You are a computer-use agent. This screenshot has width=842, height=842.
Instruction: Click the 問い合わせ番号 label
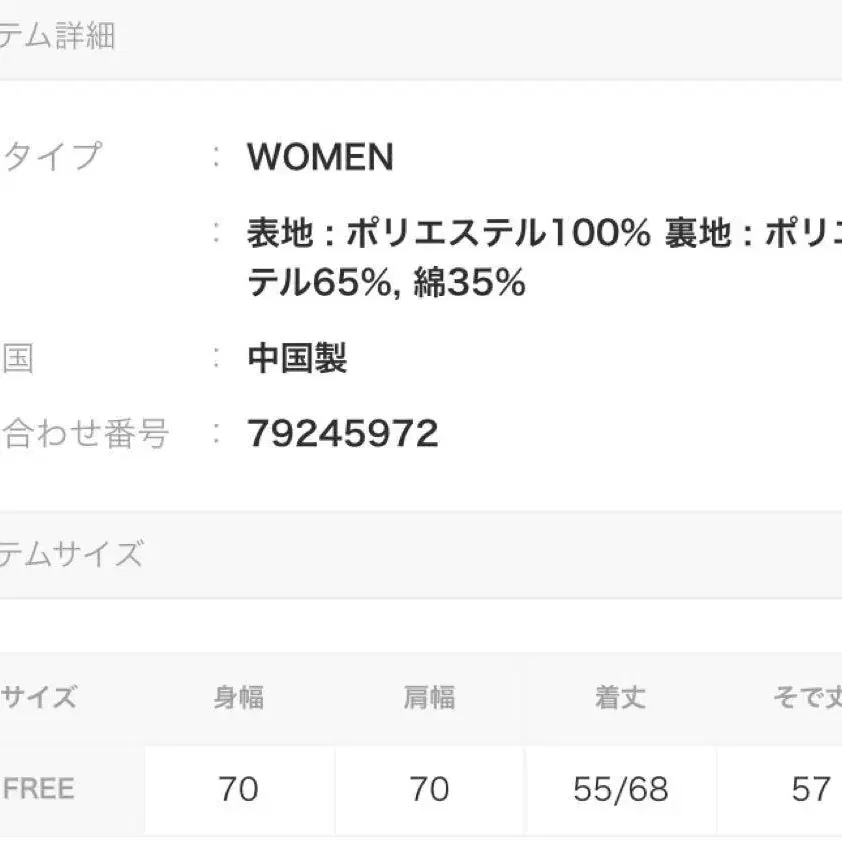point(86,434)
